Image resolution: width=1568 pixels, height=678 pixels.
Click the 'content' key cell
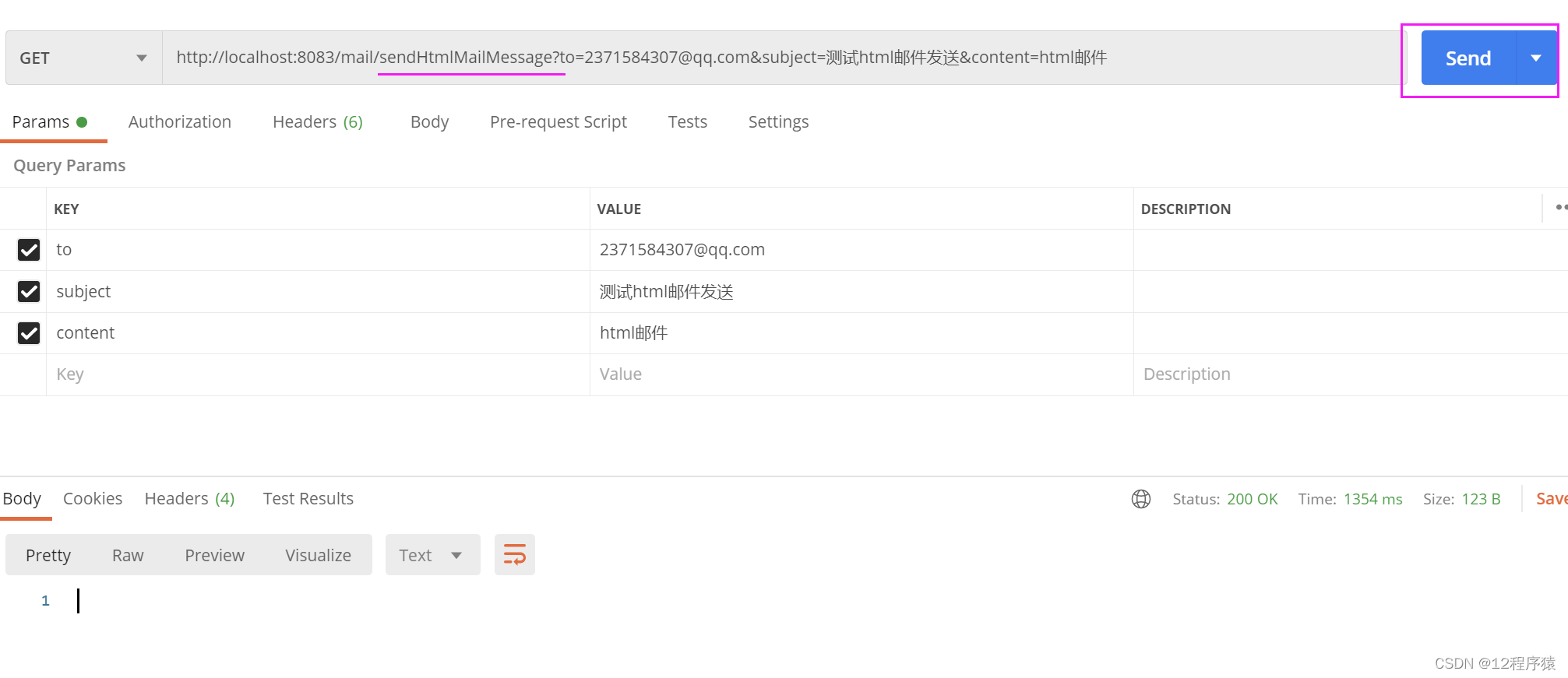[x=318, y=333]
